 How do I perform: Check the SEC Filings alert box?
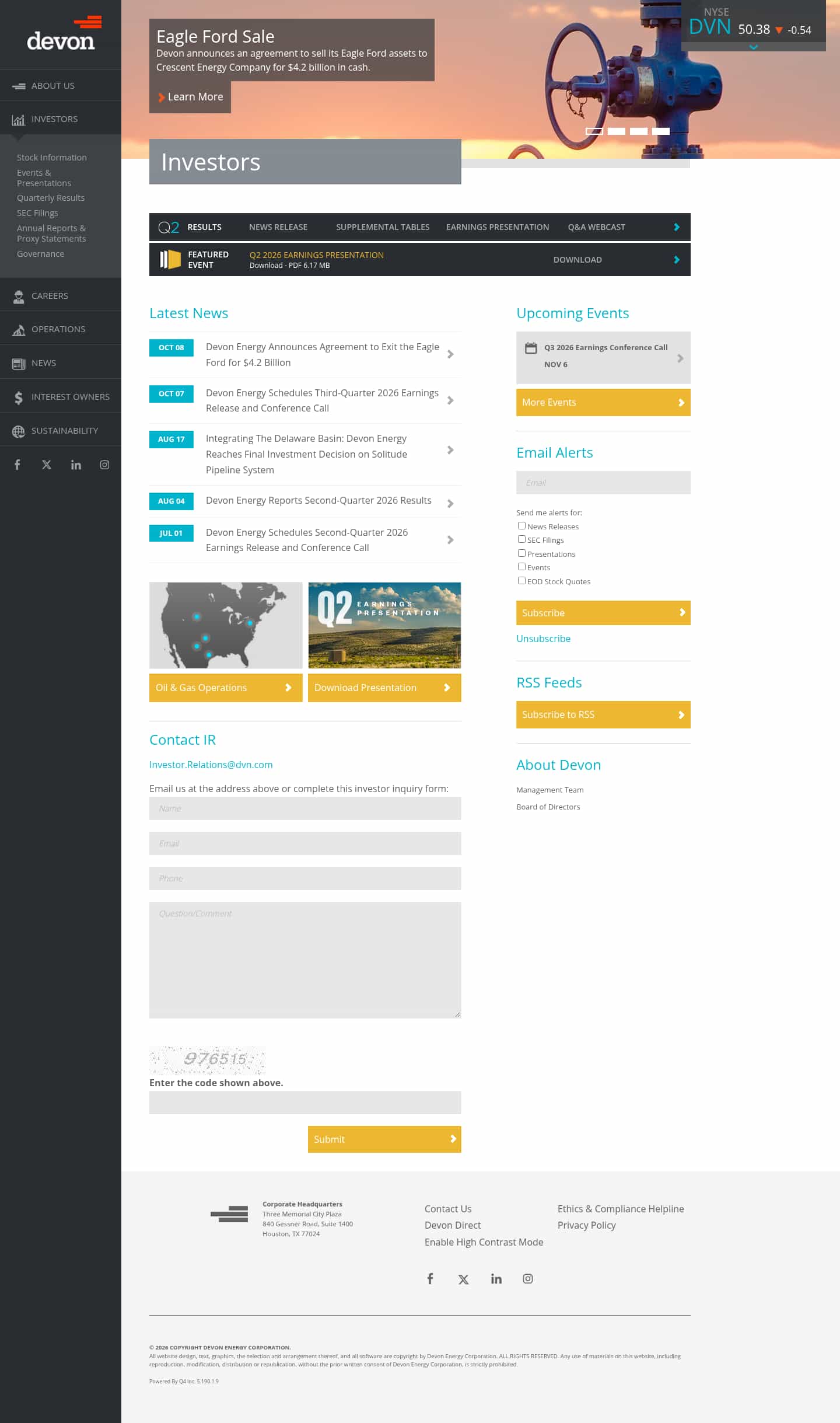(521, 539)
